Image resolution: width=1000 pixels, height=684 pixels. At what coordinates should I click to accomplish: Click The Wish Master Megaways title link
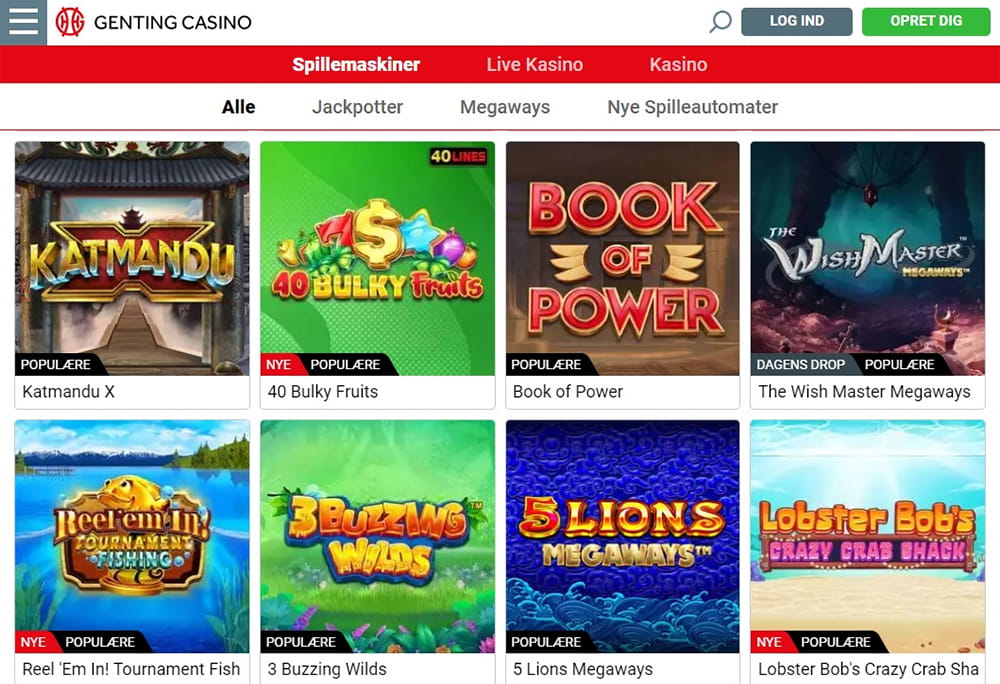(864, 391)
